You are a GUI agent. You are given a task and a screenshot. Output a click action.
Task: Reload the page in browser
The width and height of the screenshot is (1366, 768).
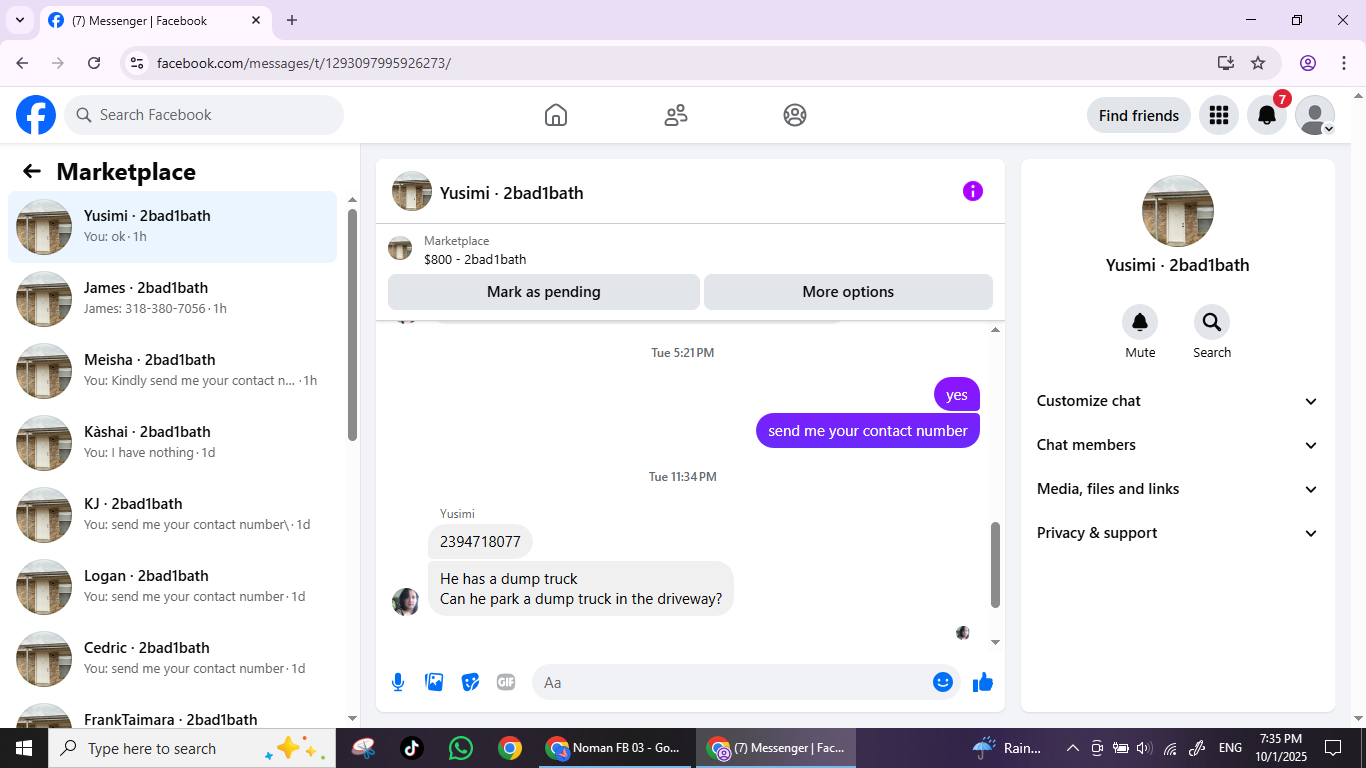[x=94, y=63]
